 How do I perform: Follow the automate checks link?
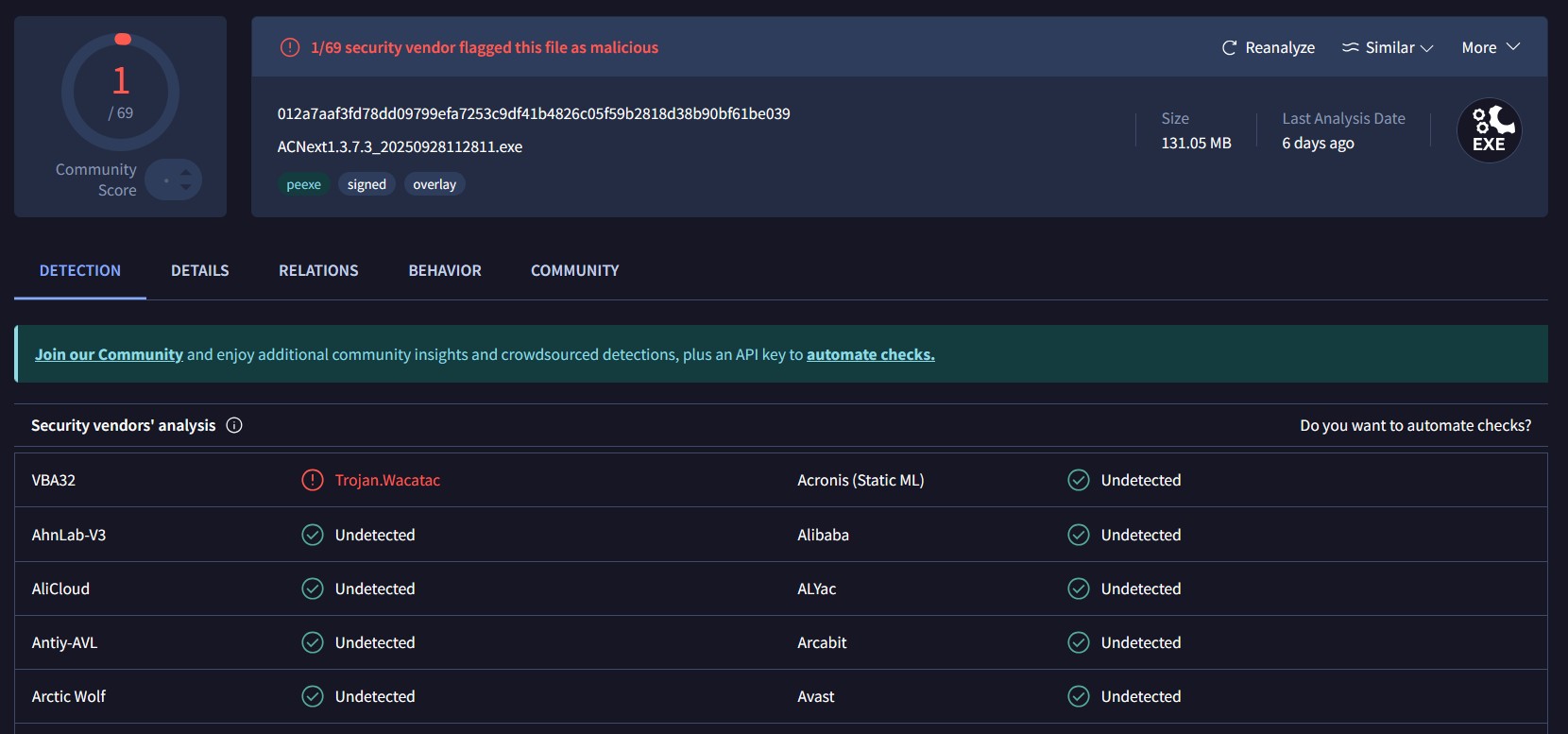point(870,354)
